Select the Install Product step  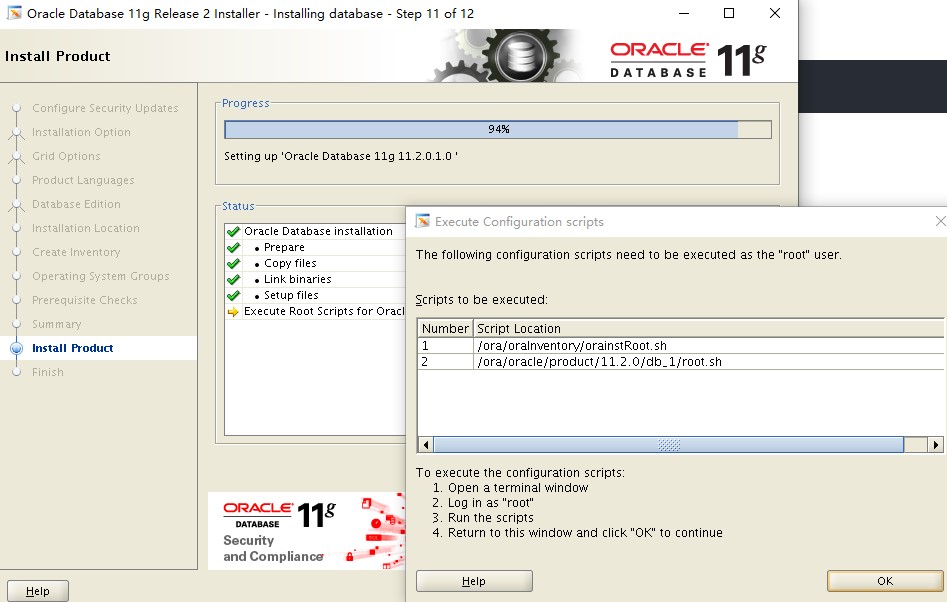pyautogui.click(x=72, y=348)
